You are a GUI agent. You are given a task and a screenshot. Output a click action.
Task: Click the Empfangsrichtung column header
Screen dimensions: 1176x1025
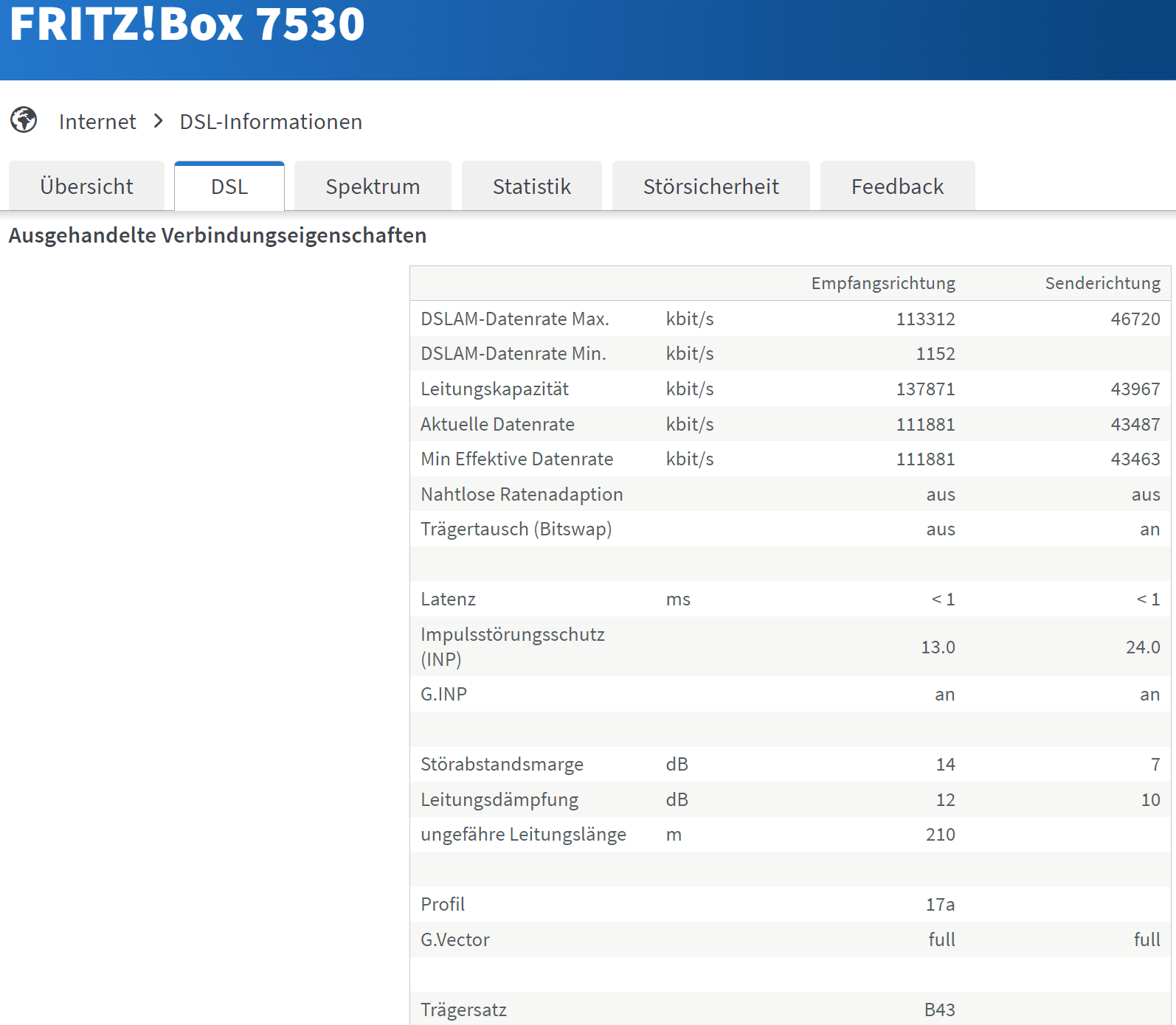[x=883, y=283]
